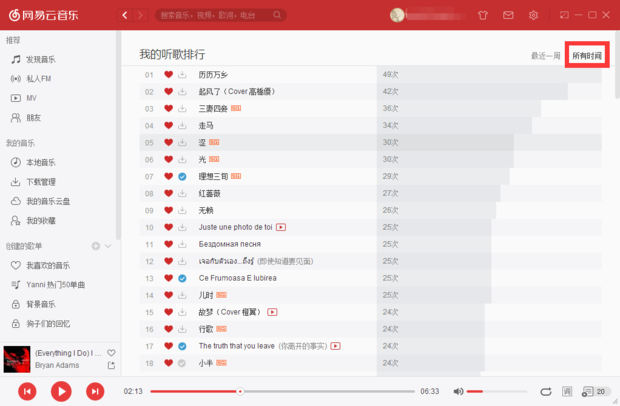Open the messages envelope icon
The image size is (620, 406).
click(x=508, y=15)
